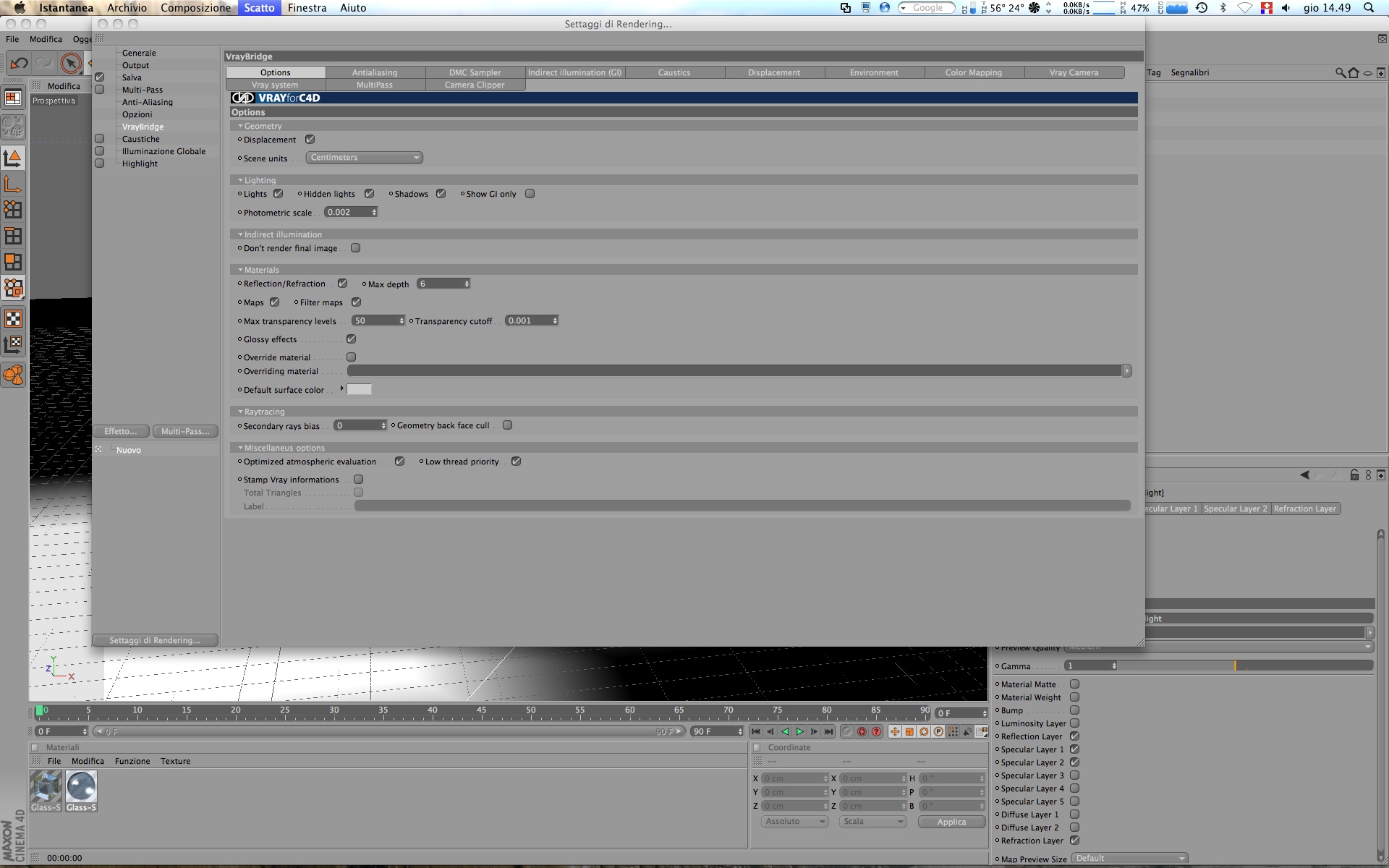Click the Texture mode checkerboard icon

[13, 318]
